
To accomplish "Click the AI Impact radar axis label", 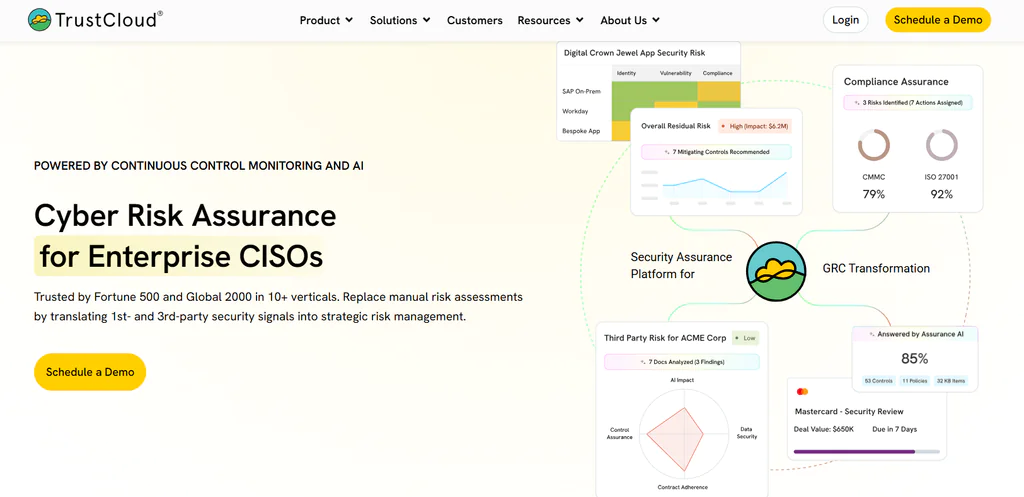I will (682, 379).
